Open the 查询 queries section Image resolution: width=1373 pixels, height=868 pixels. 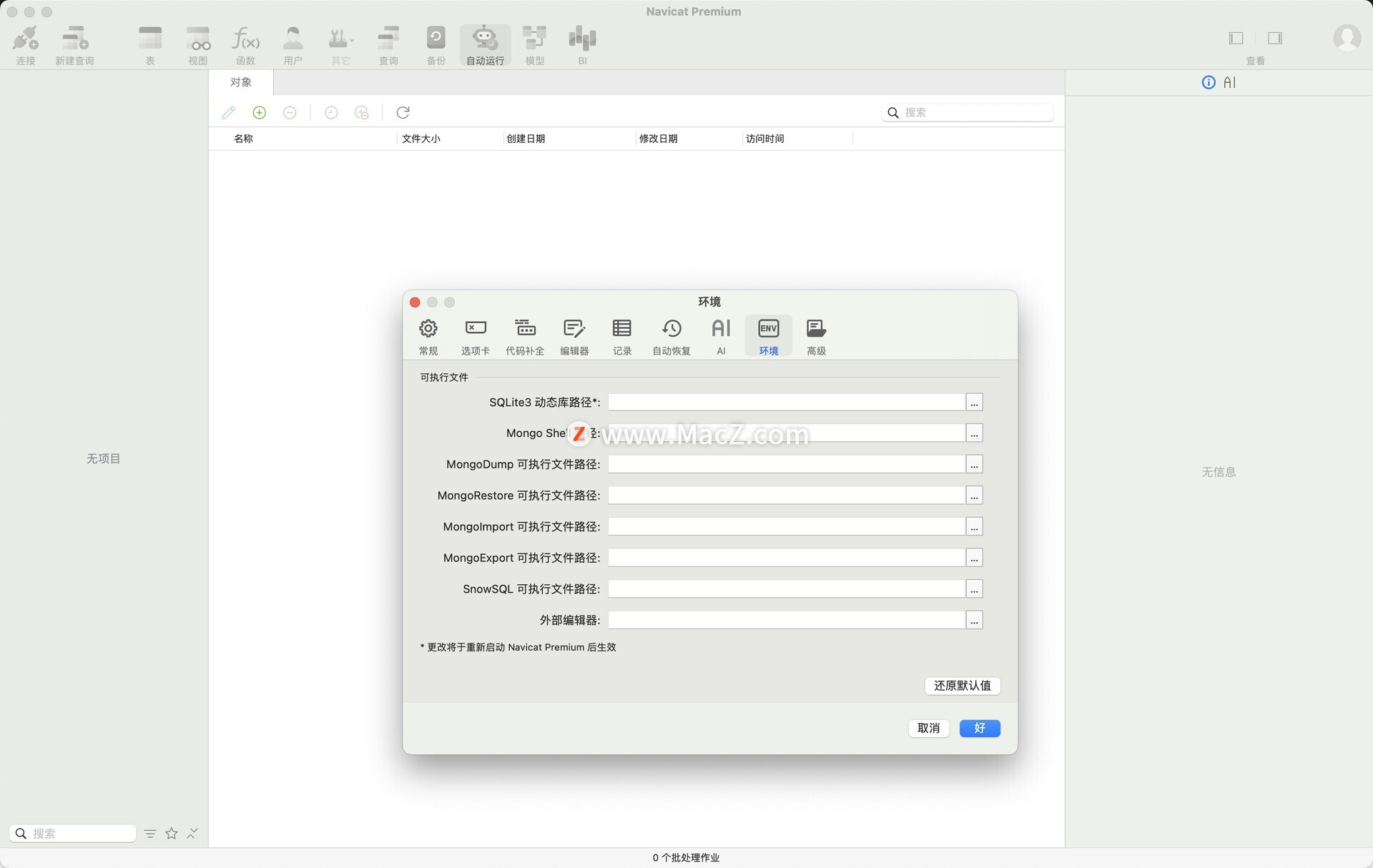(388, 45)
